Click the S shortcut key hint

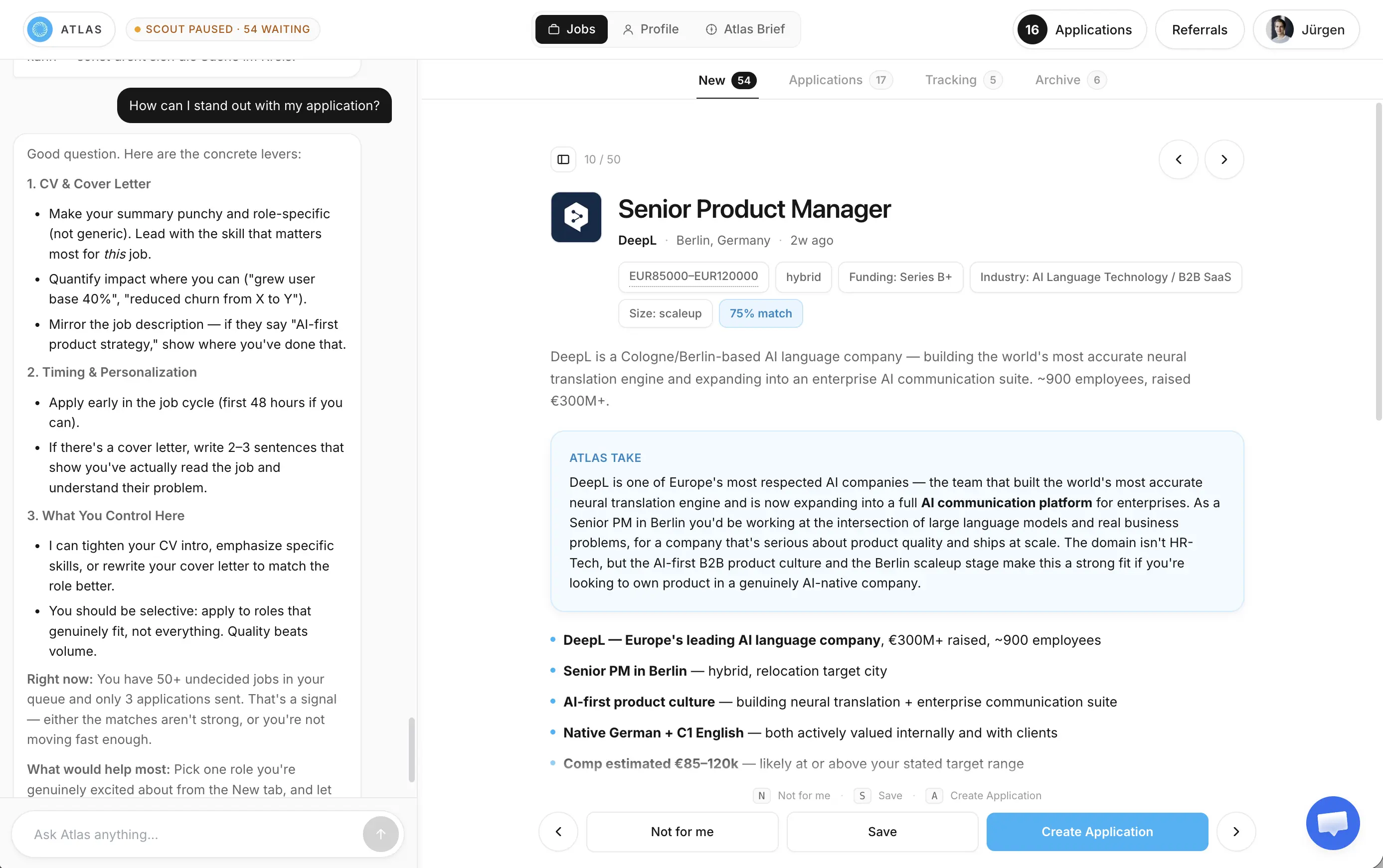pyautogui.click(x=862, y=796)
